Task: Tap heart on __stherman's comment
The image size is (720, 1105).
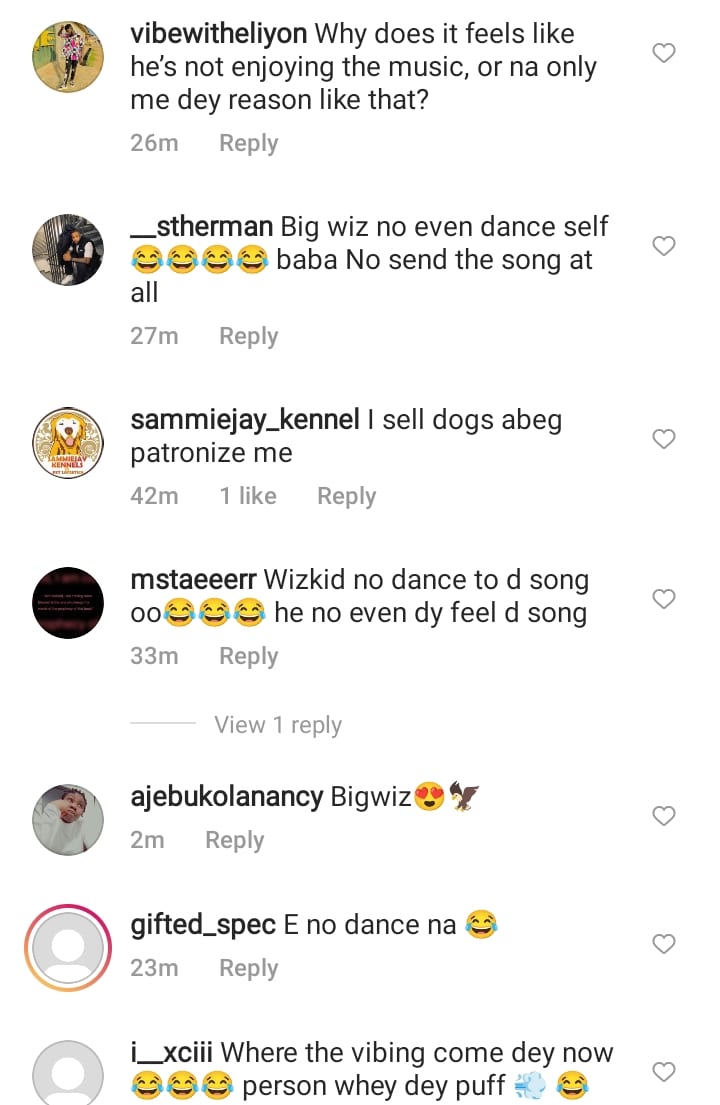Action: (664, 246)
